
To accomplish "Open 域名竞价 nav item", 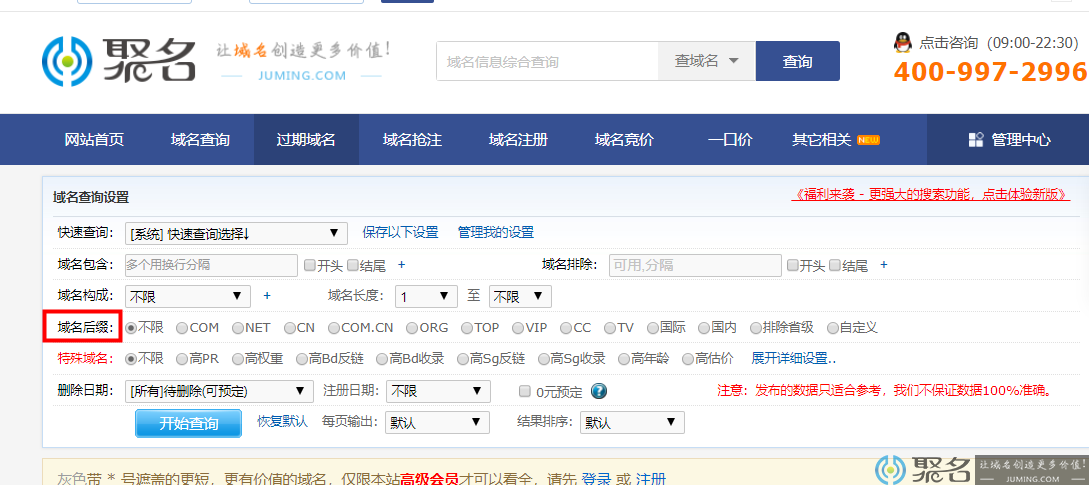I will tap(624, 140).
